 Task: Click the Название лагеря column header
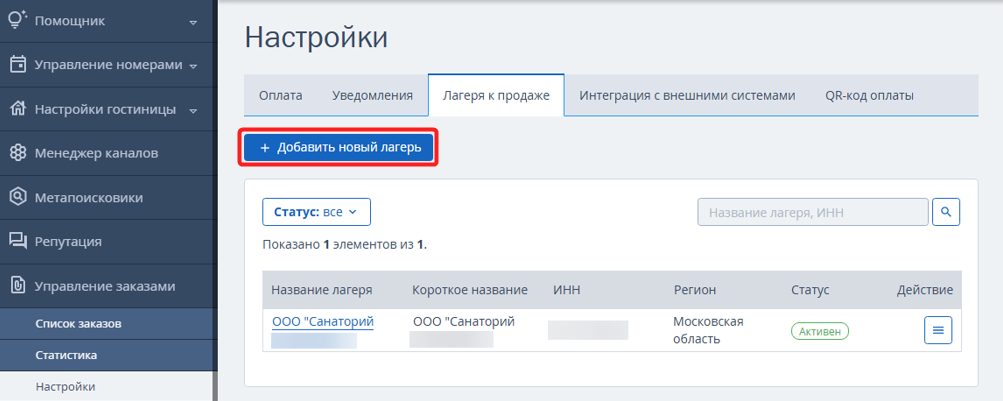(x=322, y=290)
